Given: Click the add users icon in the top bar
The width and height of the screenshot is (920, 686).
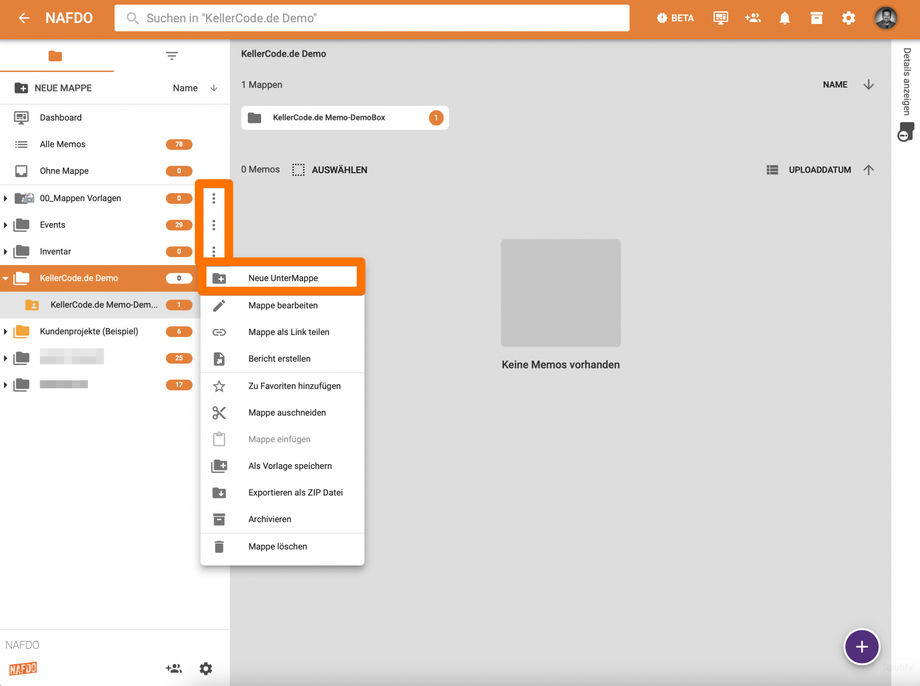Looking at the screenshot, I should click(x=753, y=18).
